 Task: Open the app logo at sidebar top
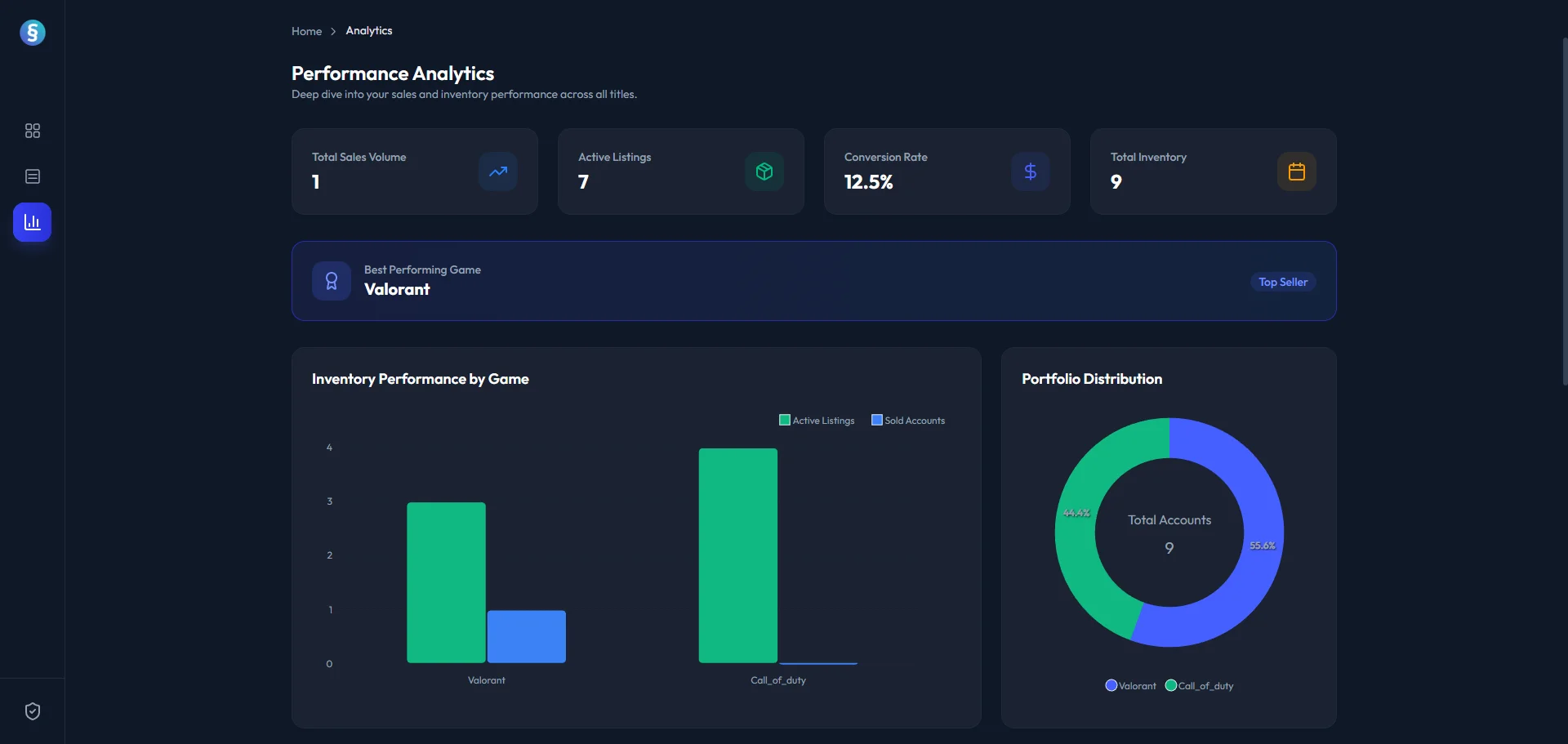coord(33,33)
